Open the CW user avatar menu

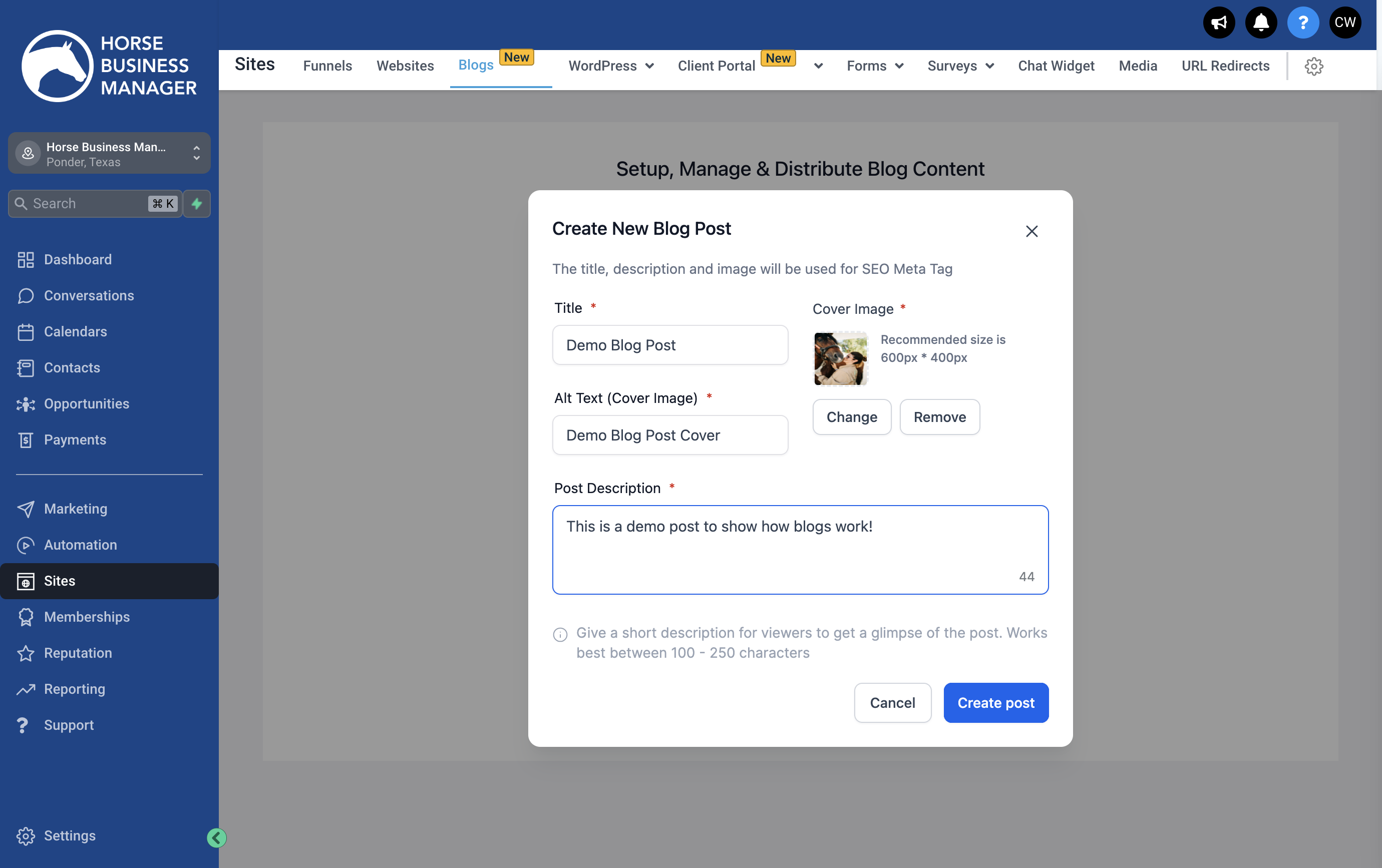coord(1344,23)
